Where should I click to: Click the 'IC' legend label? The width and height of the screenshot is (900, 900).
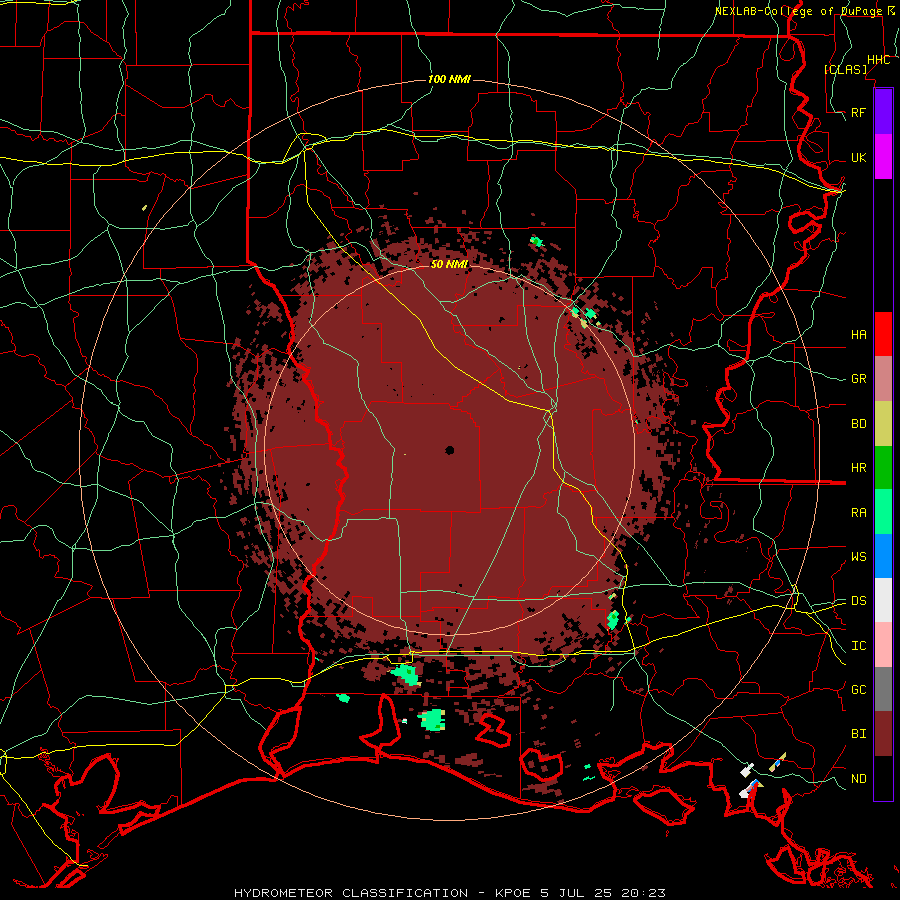point(858,645)
